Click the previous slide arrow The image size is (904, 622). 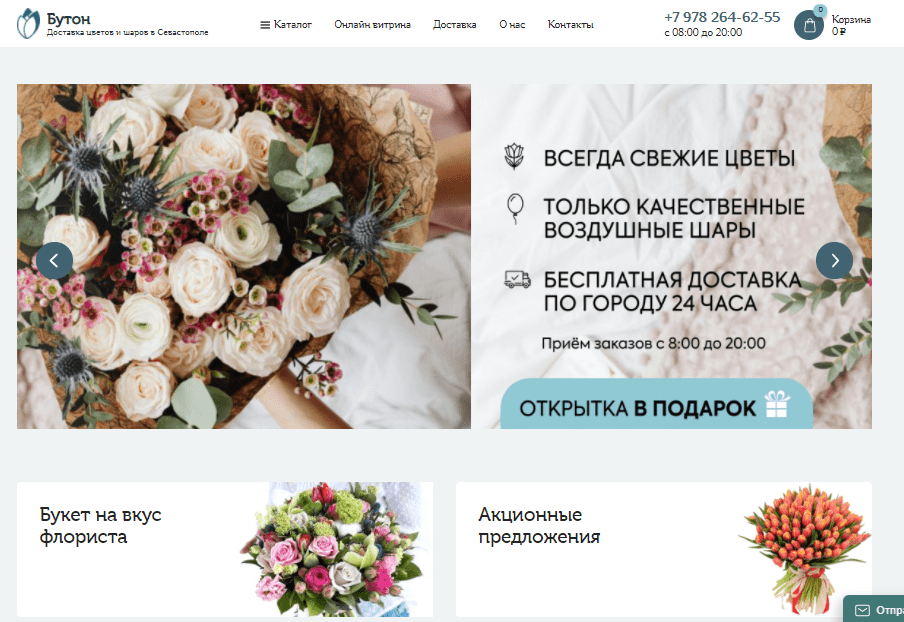pos(54,261)
